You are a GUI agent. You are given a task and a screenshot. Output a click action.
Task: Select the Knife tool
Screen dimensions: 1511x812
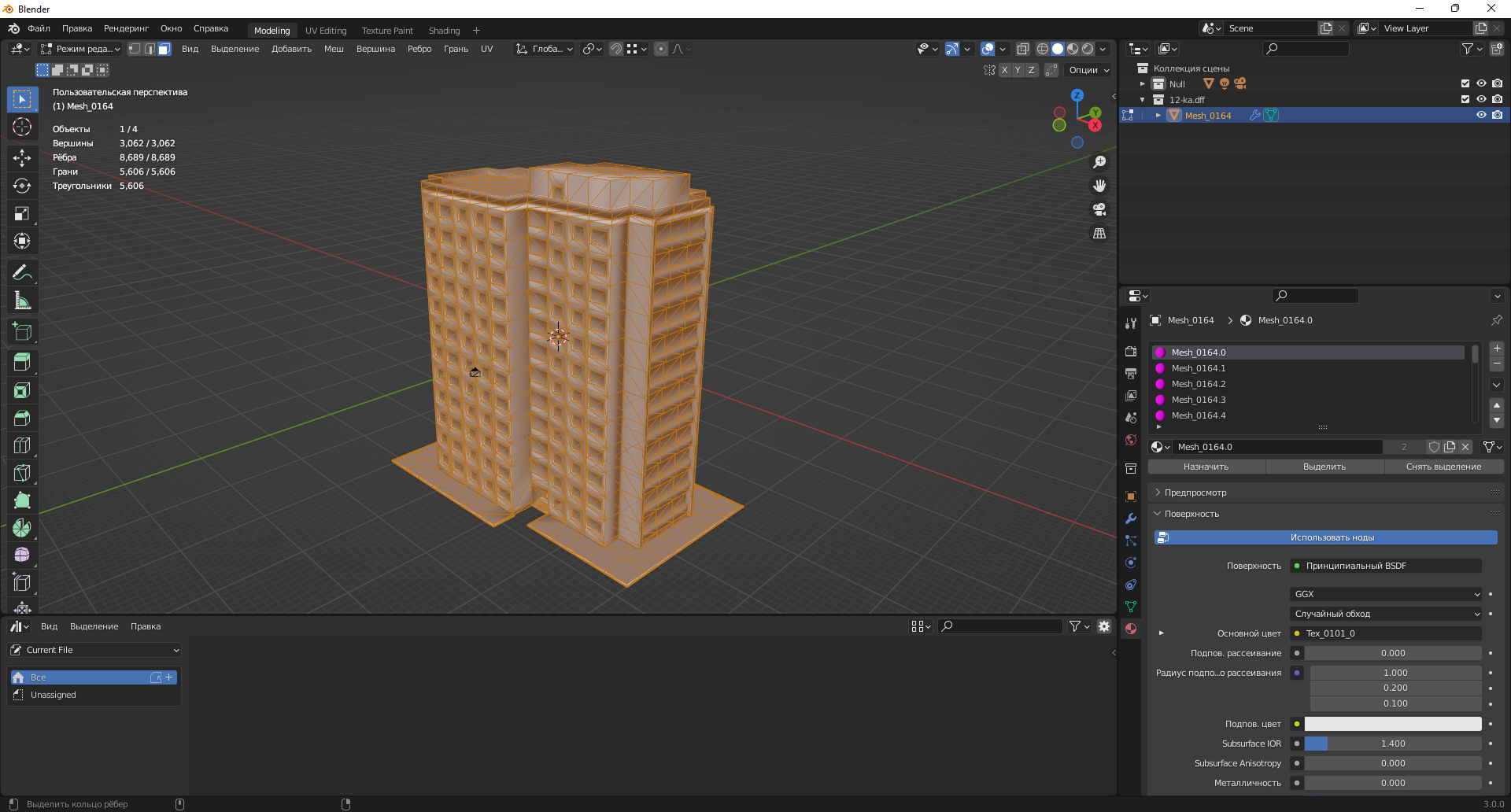pyautogui.click(x=22, y=473)
